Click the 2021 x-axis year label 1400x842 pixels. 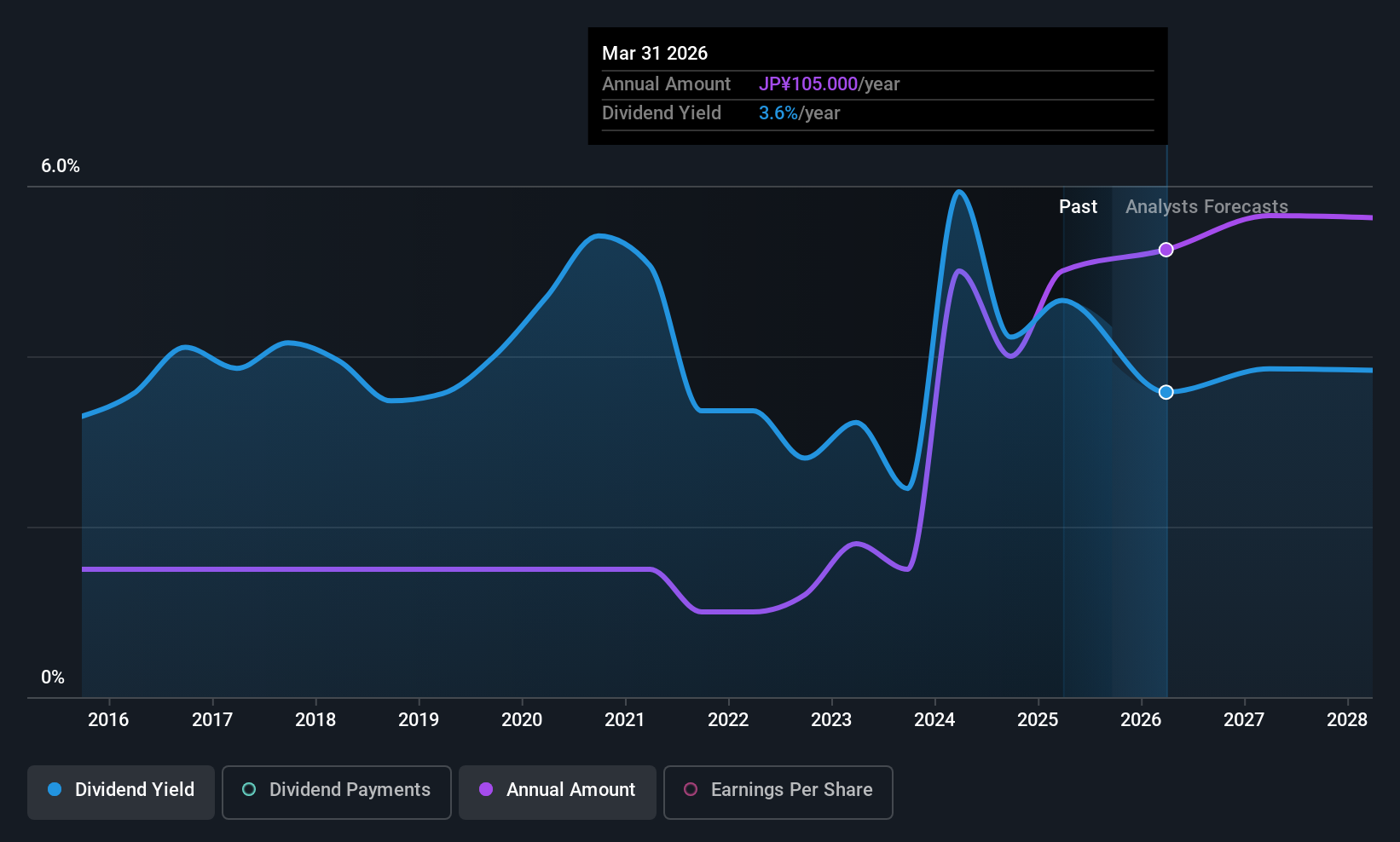click(625, 720)
